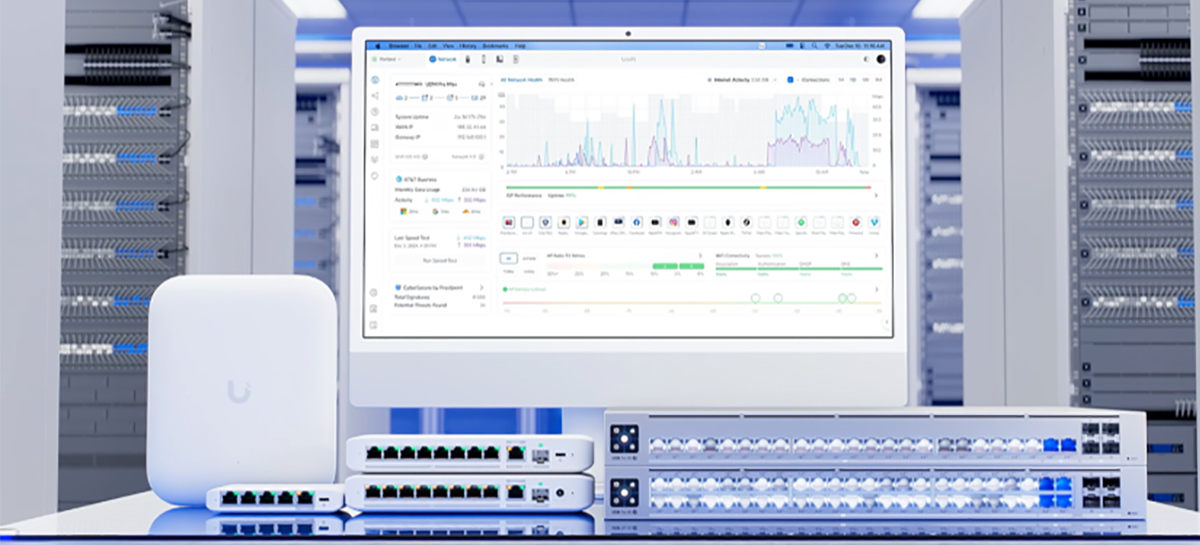Screen dimensions: 1200x545
Task: Click the Facebook app icon in traffic row
Action: click(x=636, y=222)
